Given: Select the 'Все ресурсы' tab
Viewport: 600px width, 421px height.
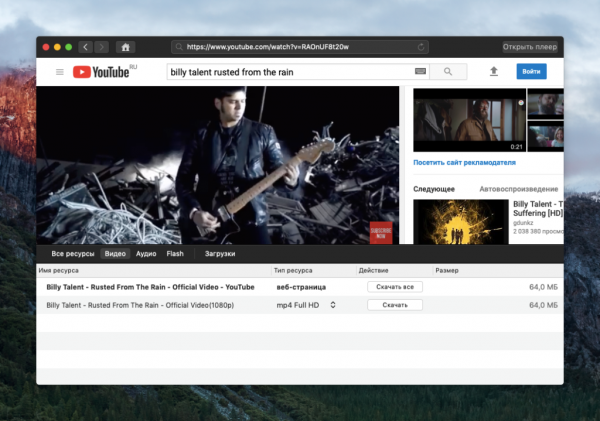Looking at the screenshot, I should (73, 254).
